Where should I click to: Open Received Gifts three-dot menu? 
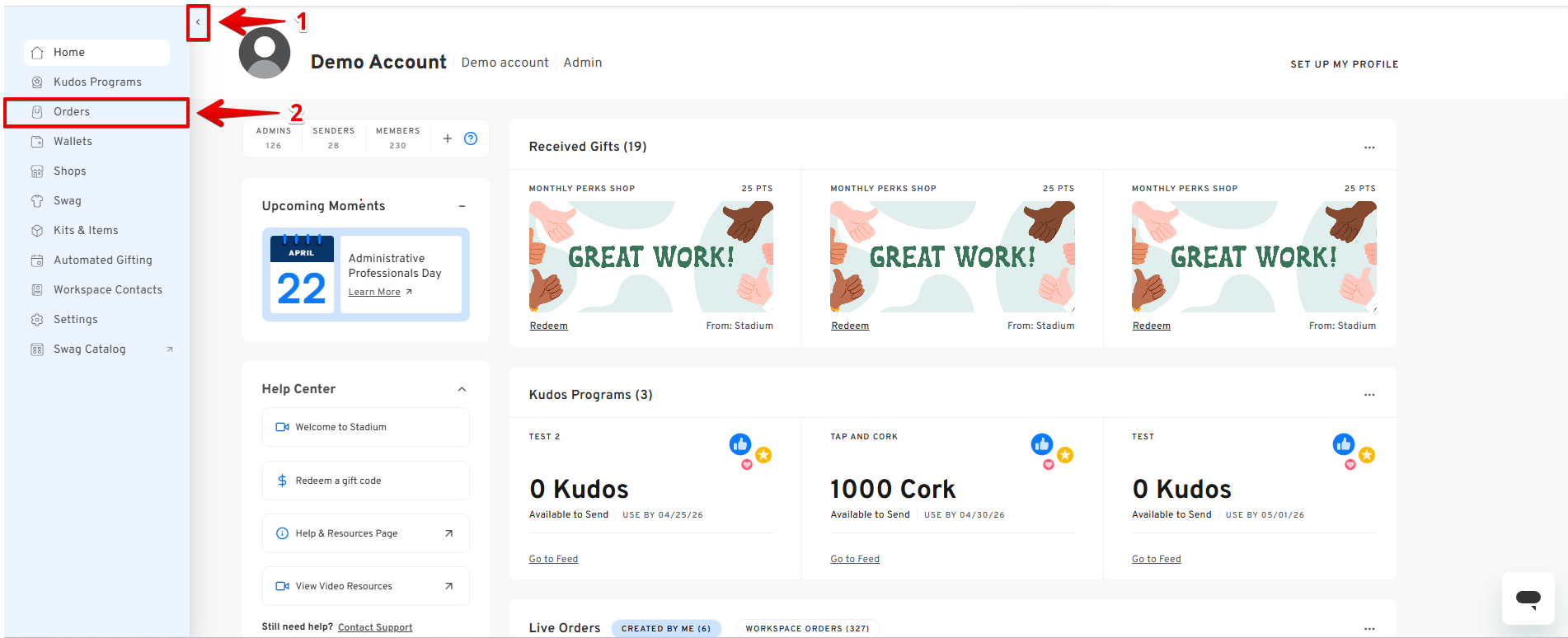coord(1369,148)
